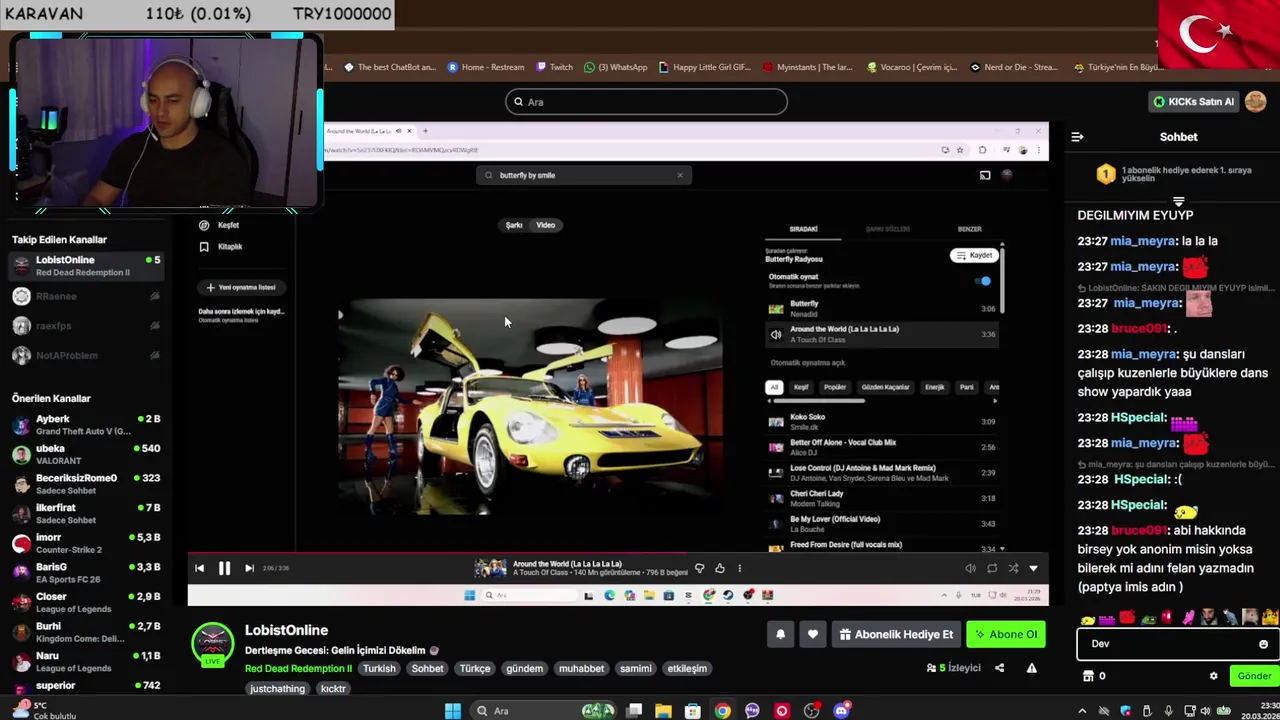Screen dimensions: 1280x720
Task: Collapse the Sohbet chat panel
Action: point(1077,137)
